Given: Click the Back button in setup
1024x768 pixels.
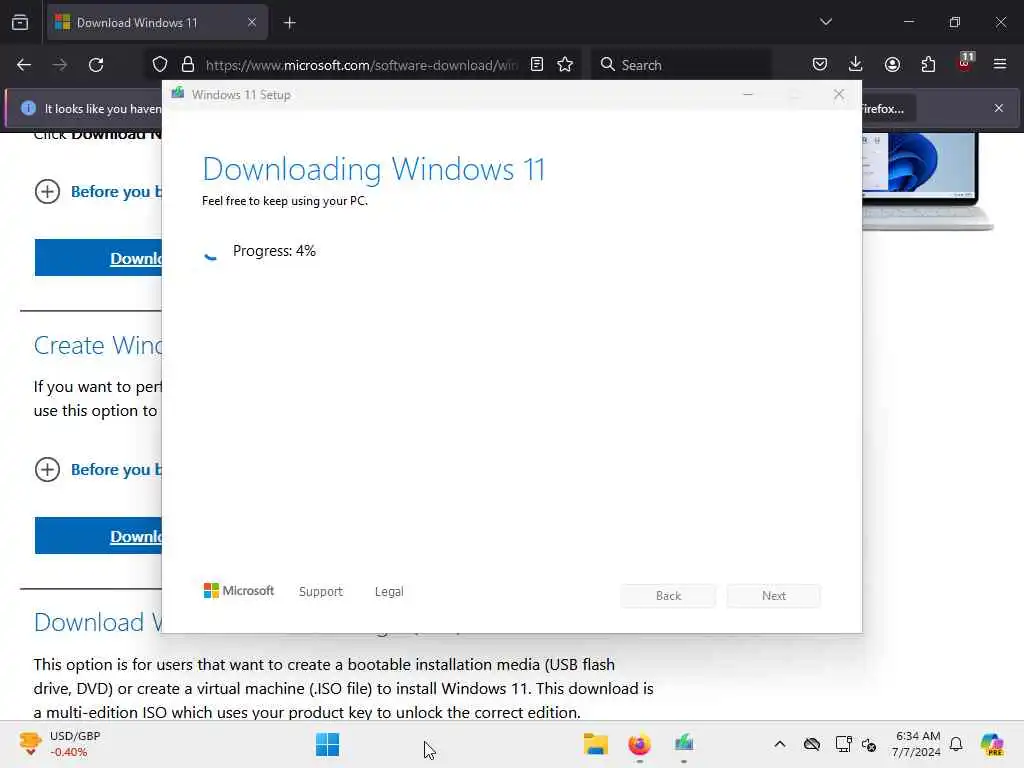Looking at the screenshot, I should click(x=668, y=596).
